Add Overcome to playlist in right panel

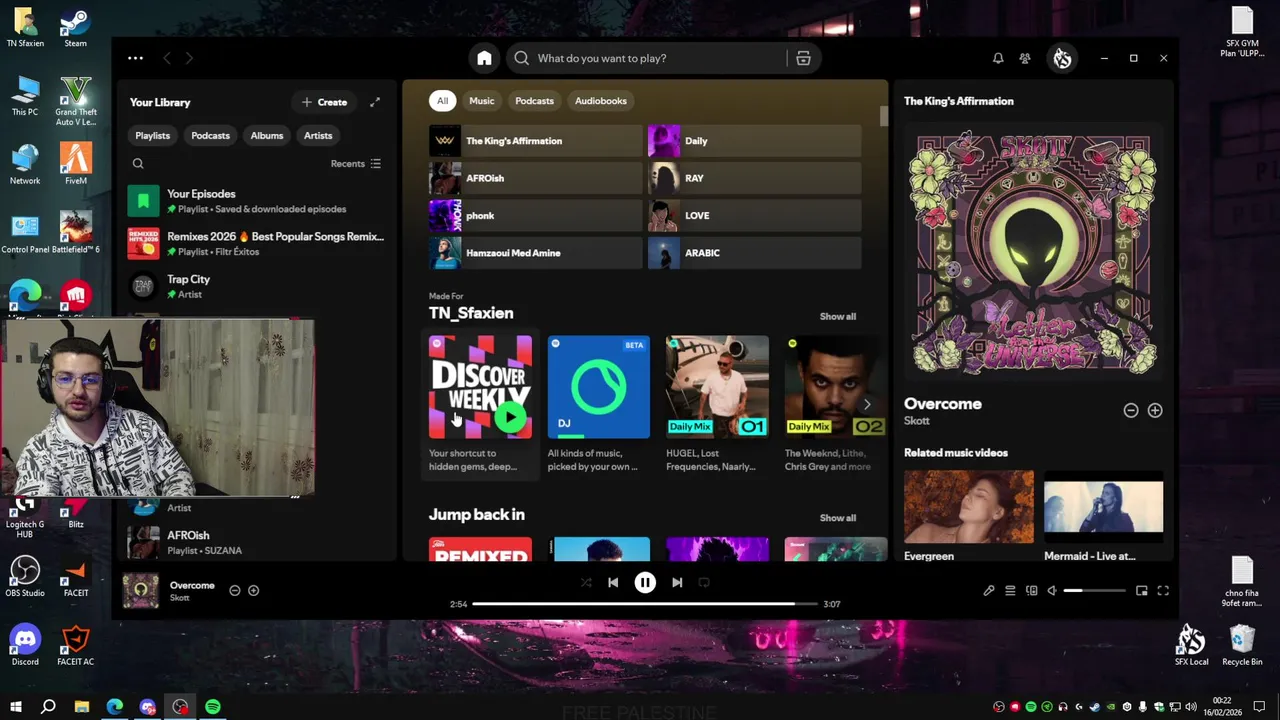point(1155,410)
